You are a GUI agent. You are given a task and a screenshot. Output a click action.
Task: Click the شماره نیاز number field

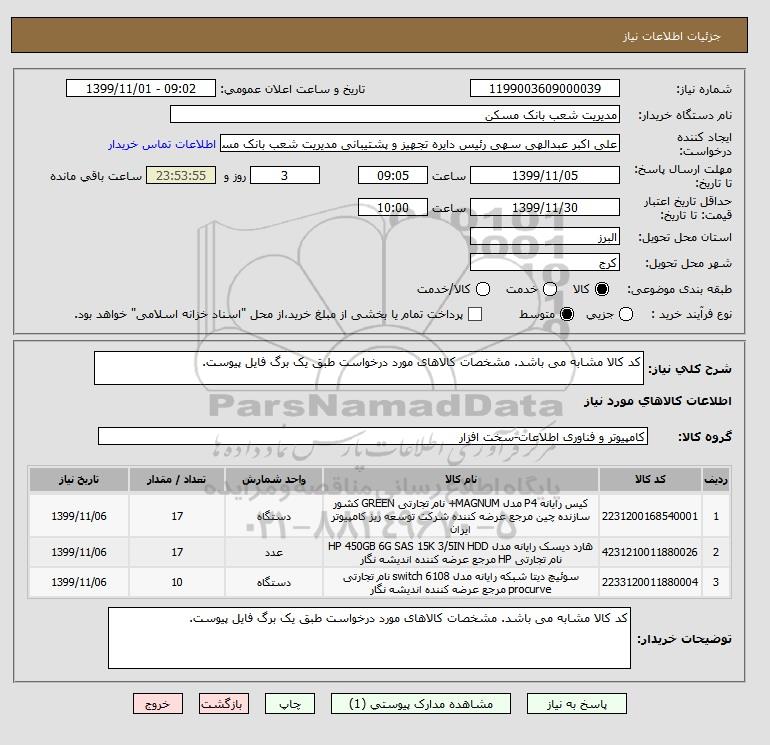(544, 89)
